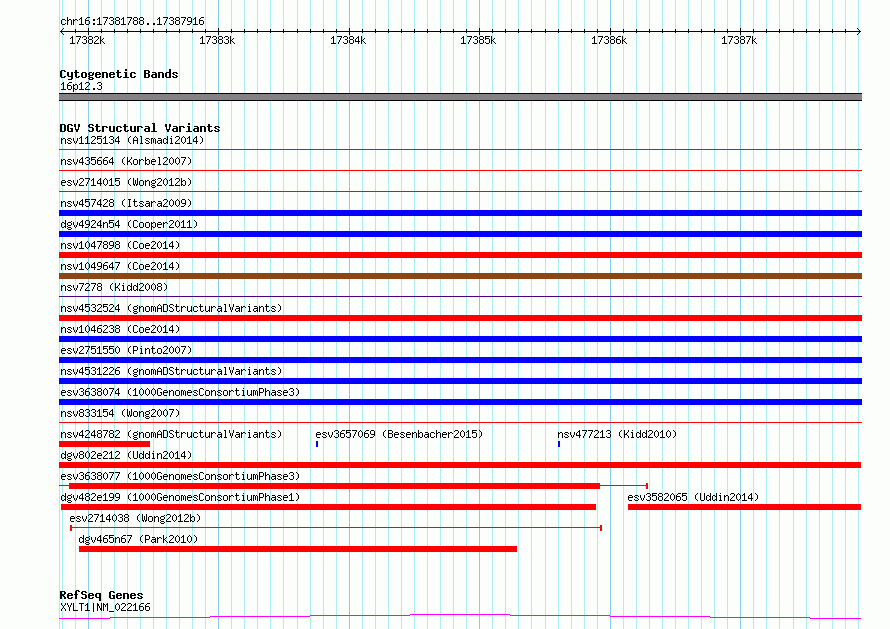The width and height of the screenshot is (890, 629).
Task: Click nsv477213 (Kidd2010) variant label
Action: click(x=617, y=434)
